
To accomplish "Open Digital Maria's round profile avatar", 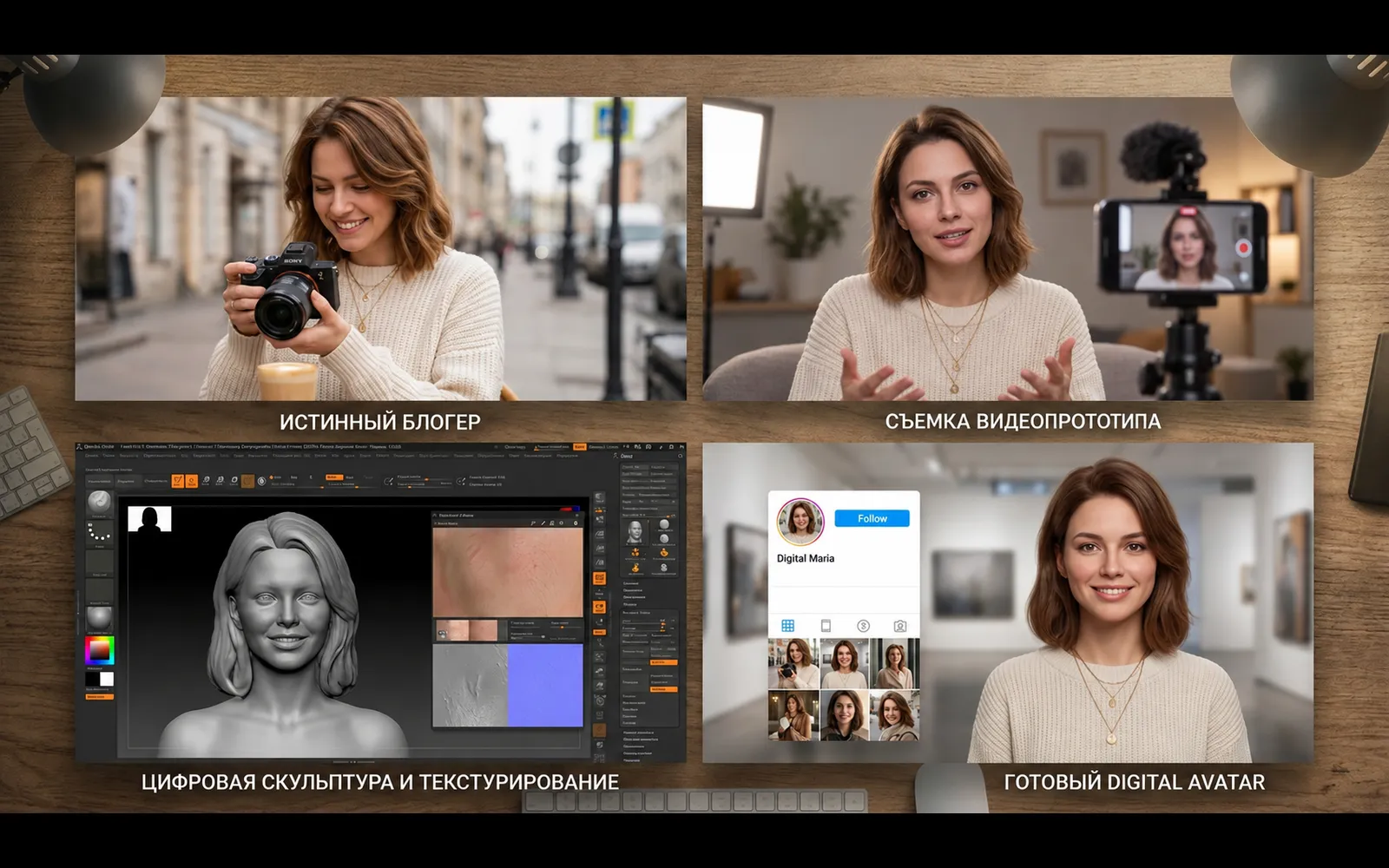I will click(x=800, y=522).
